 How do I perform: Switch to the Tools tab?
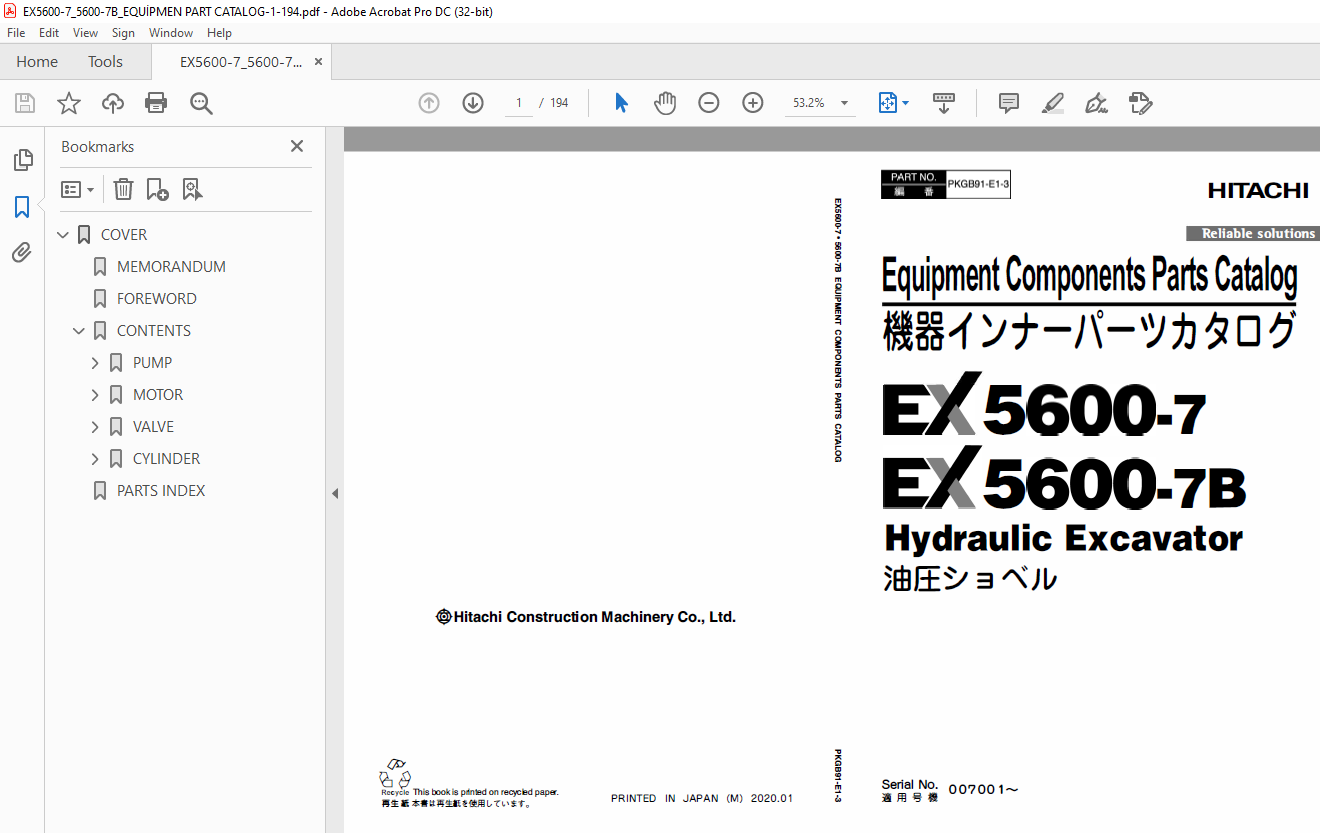point(105,62)
